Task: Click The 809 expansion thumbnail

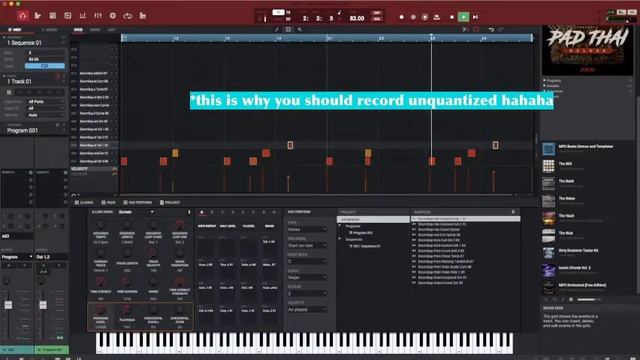Action: click(x=548, y=166)
